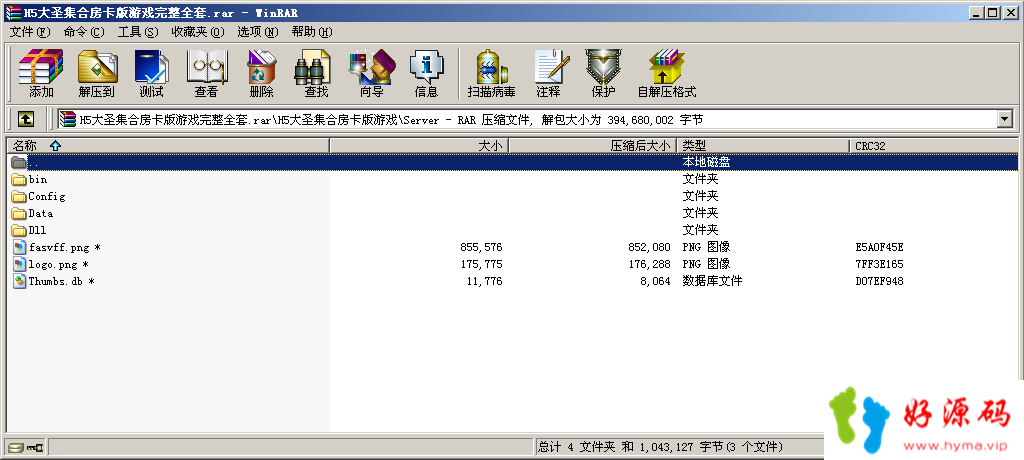Click the status bar totals text
Image resolution: width=1024 pixels, height=460 pixels.
(x=660, y=448)
